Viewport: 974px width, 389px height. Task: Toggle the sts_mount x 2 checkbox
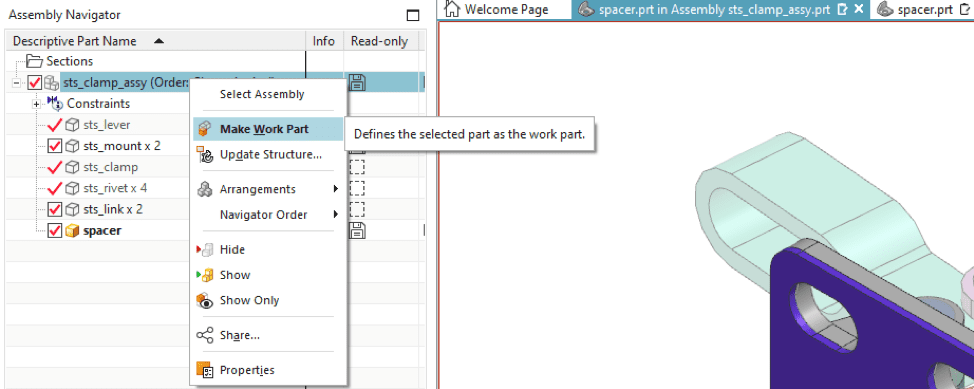pyautogui.click(x=55, y=146)
